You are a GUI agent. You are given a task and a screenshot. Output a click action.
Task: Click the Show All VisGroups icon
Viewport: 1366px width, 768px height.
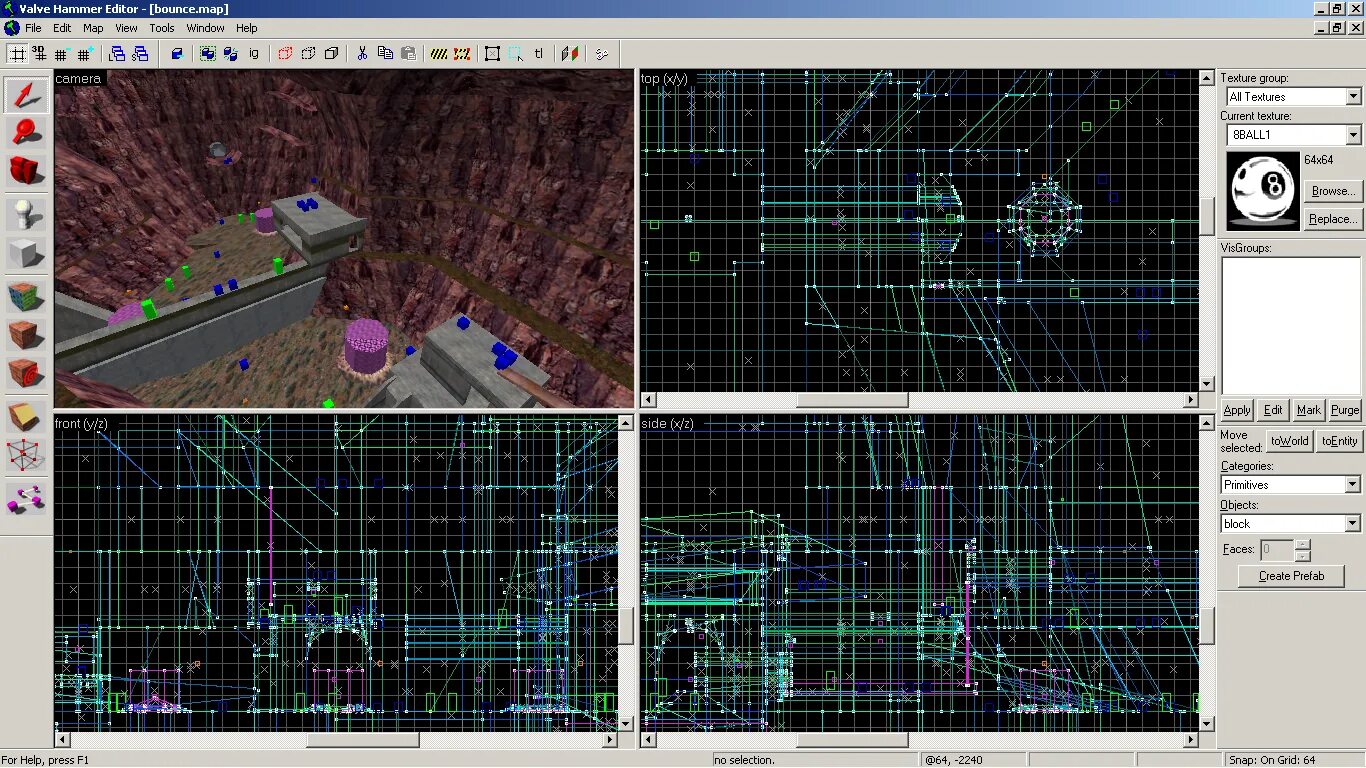click(x=331, y=53)
